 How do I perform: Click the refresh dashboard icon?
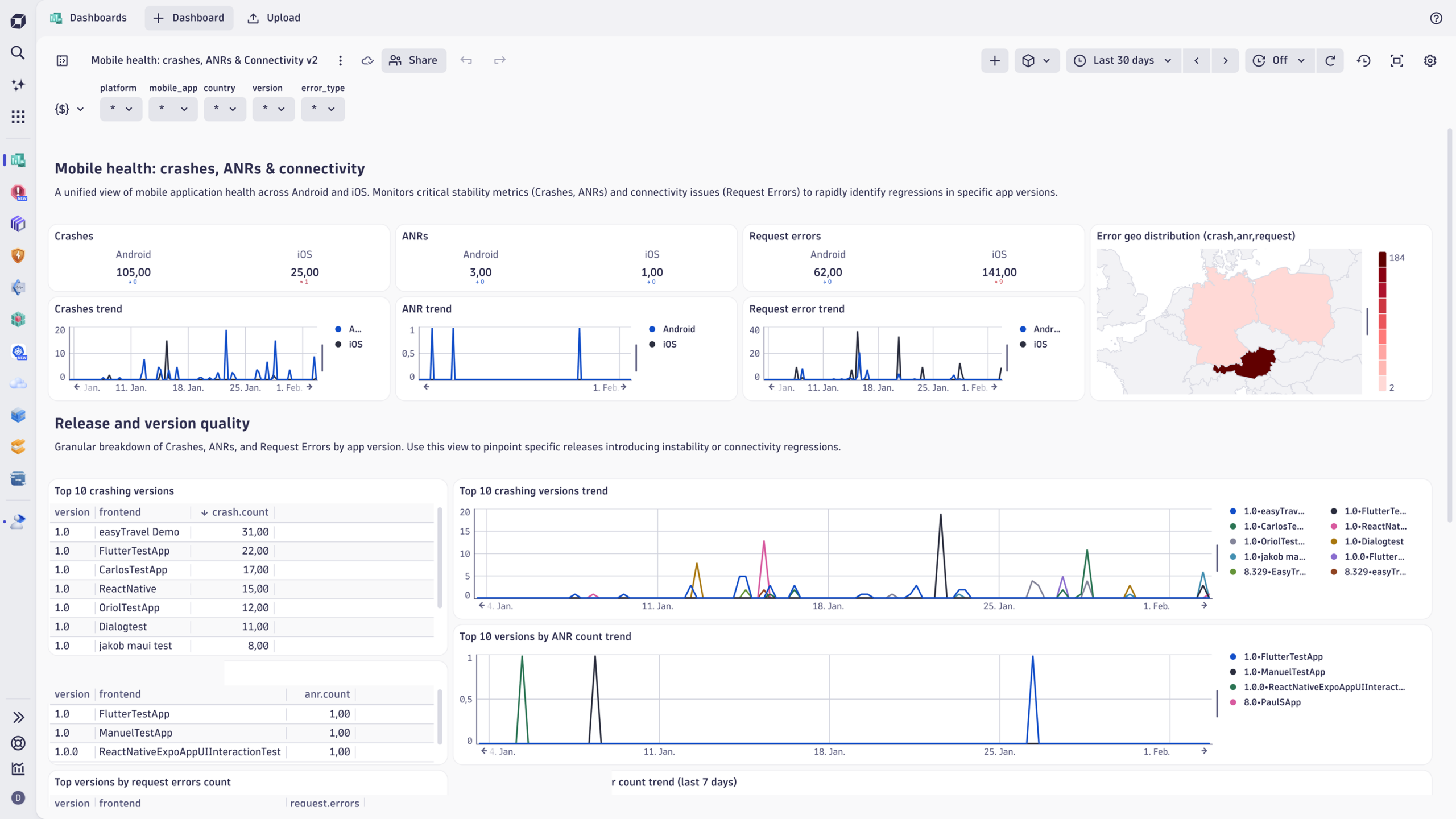[x=1330, y=60]
